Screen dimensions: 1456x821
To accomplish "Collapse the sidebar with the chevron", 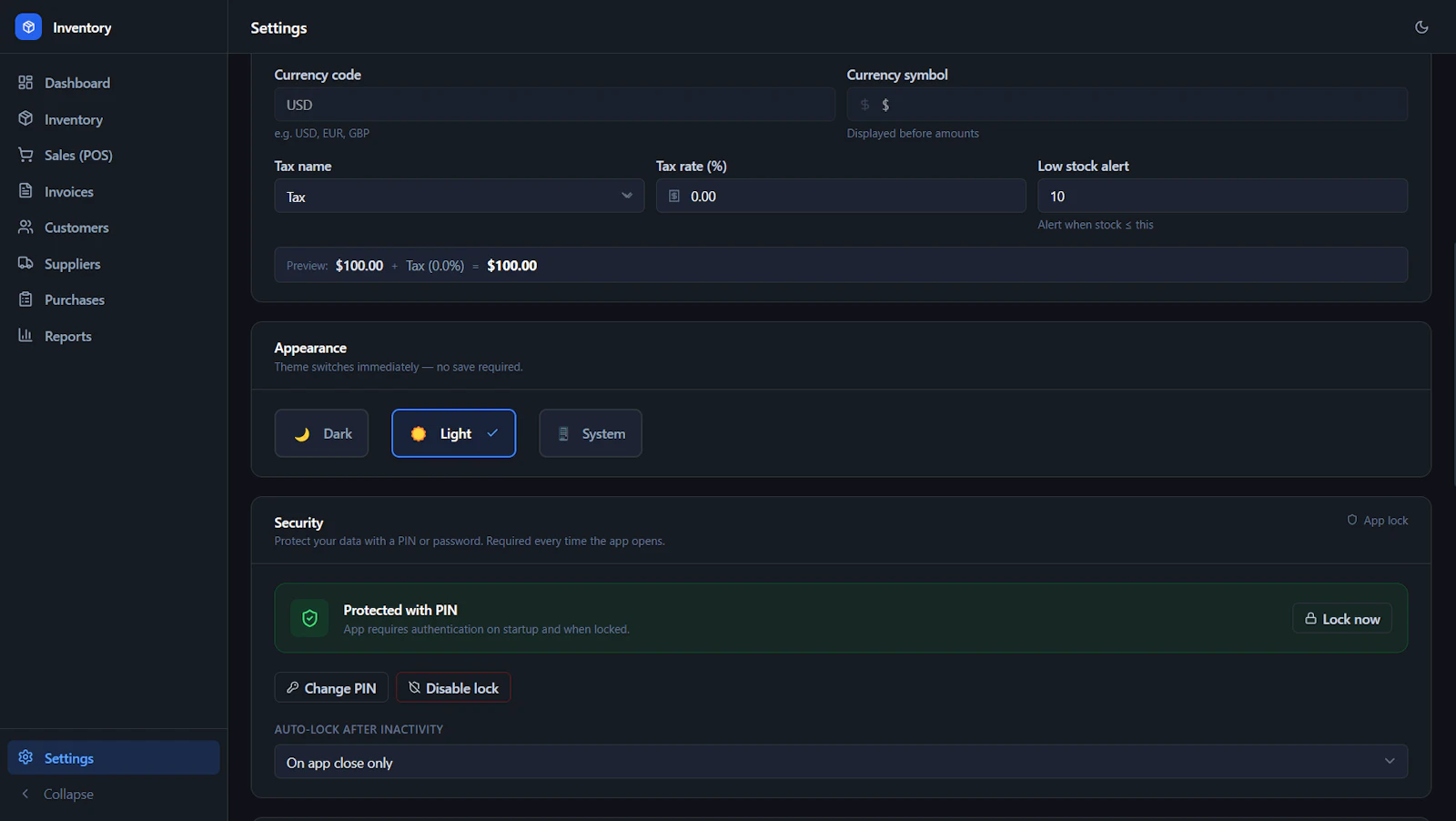I will (x=25, y=794).
